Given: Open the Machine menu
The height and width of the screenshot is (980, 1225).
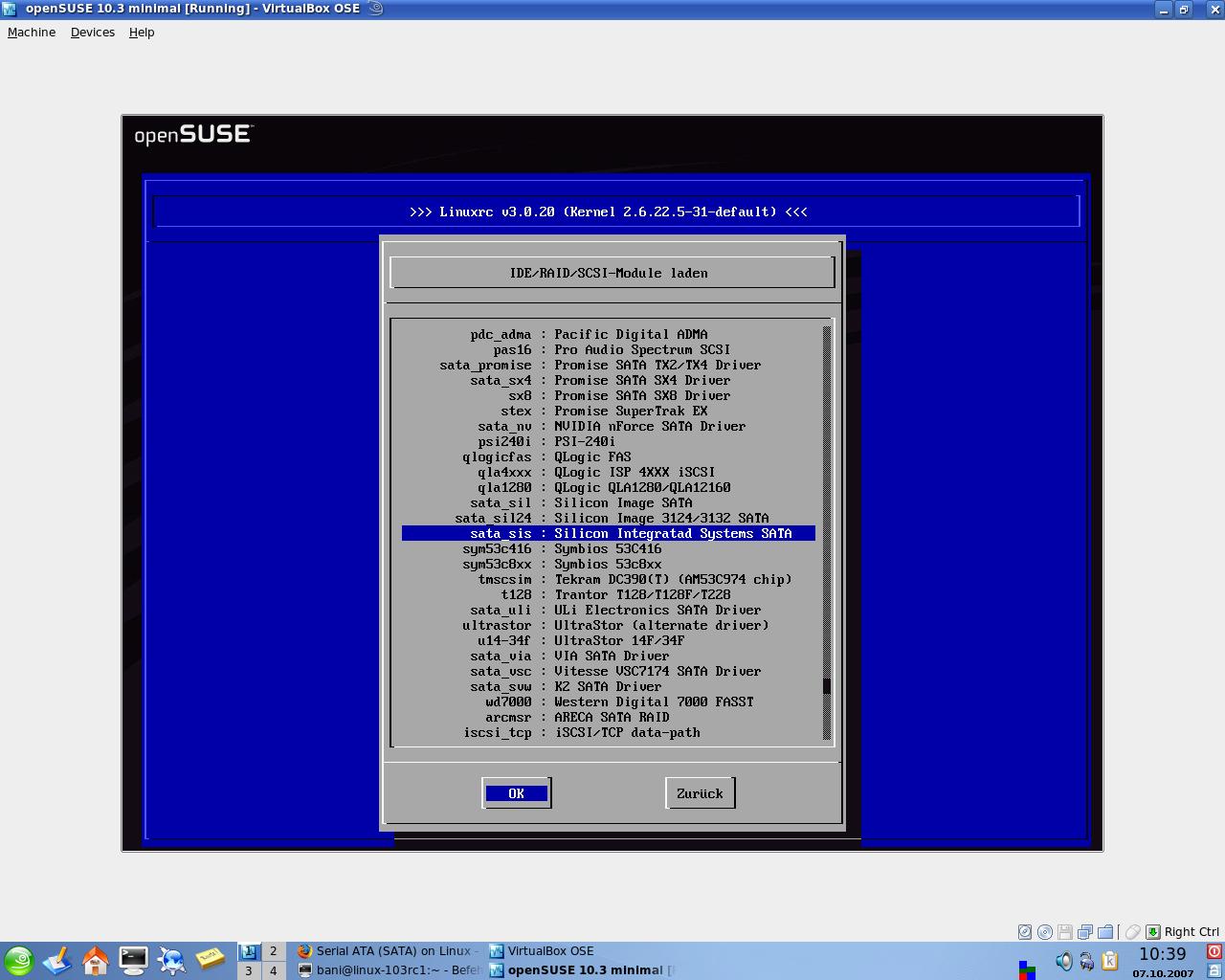Looking at the screenshot, I should pyautogui.click(x=32, y=32).
